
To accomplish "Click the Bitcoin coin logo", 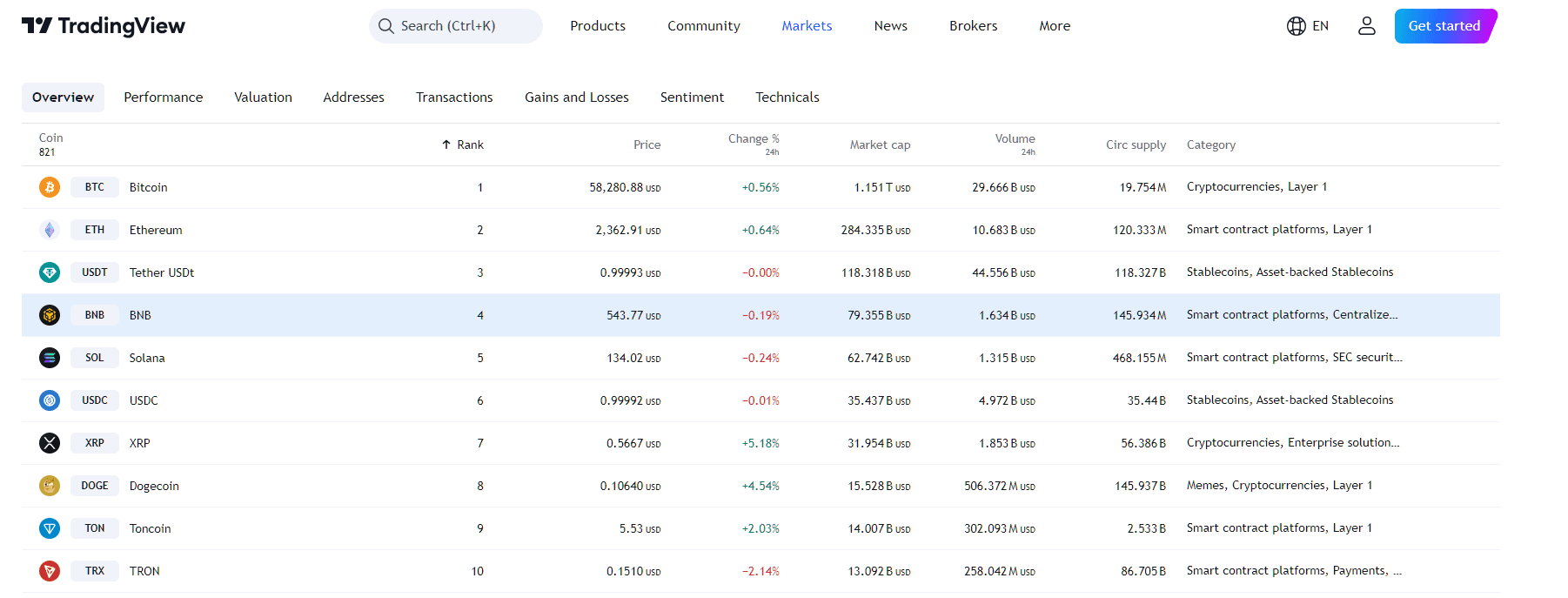I will coord(50,187).
